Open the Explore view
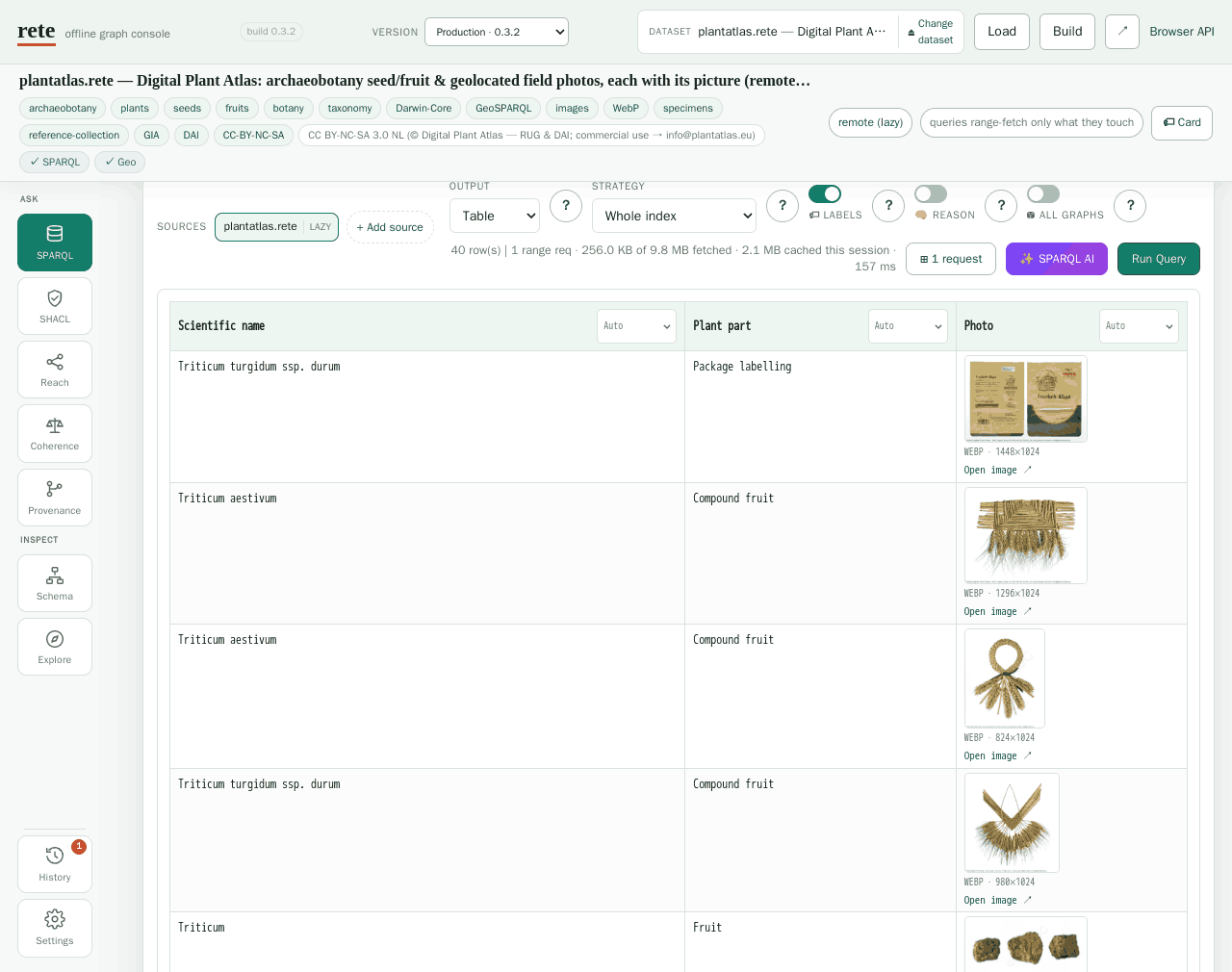Screen dimensions: 1232x972 (55, 647)
